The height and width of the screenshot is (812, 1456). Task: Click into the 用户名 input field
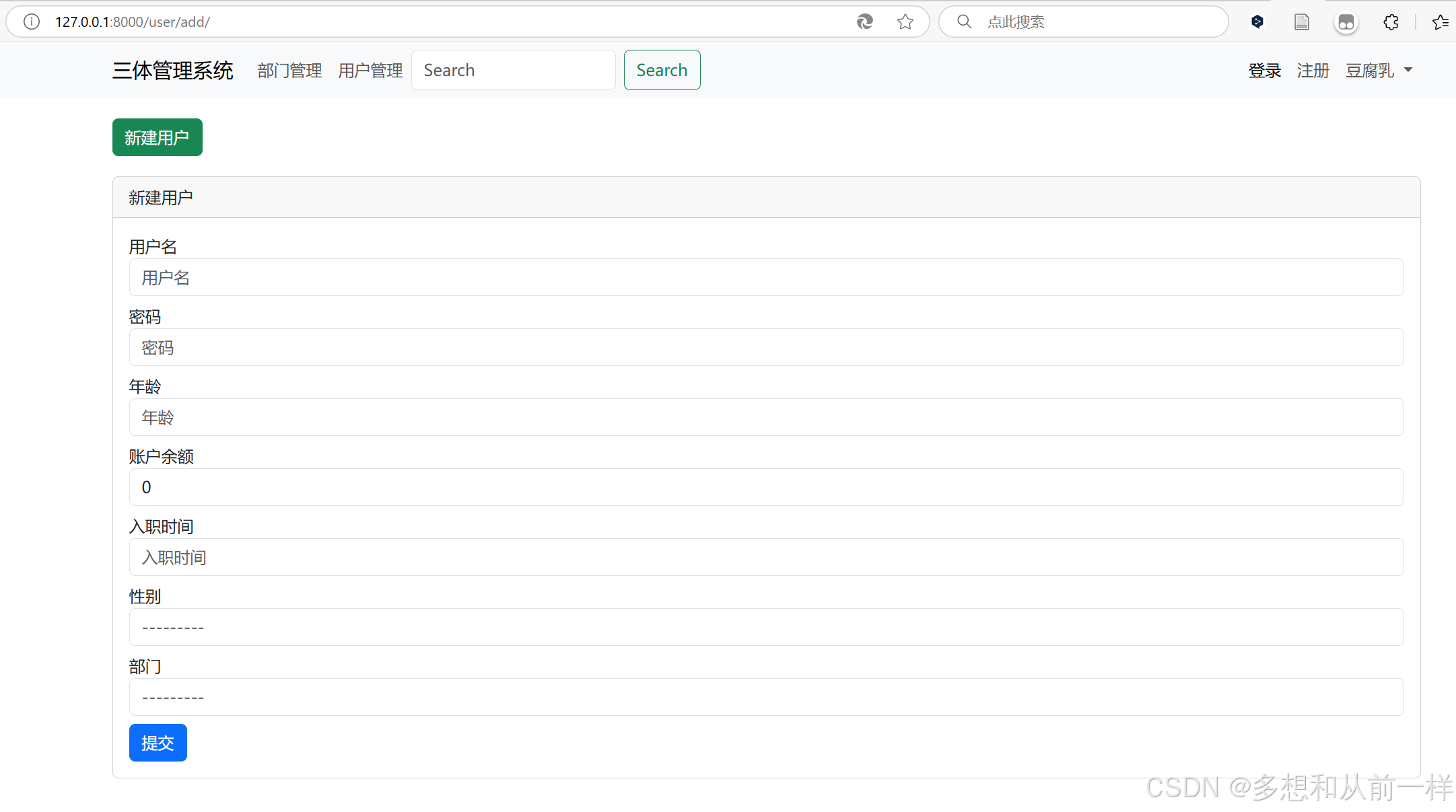(766, 277)
